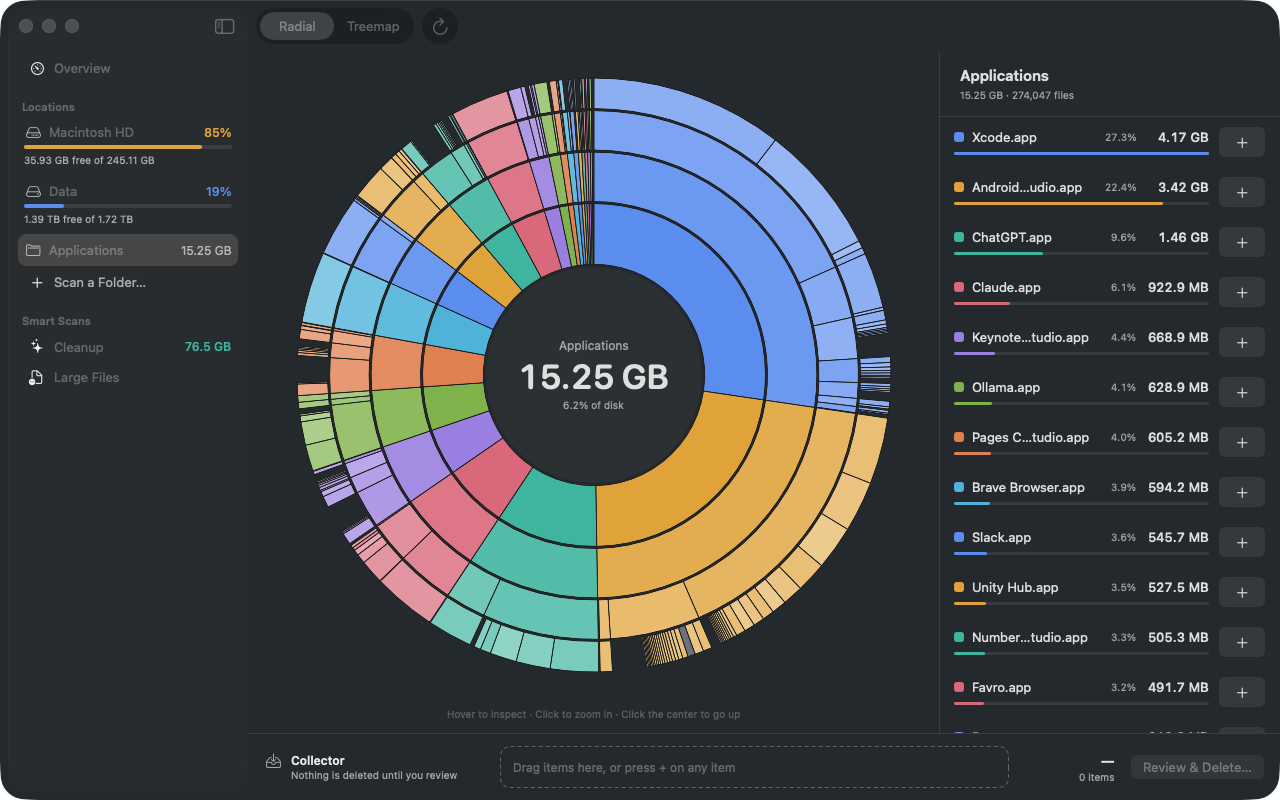Toggle the sidebar panel icon
The image size is (1280, 800).
pyautogui.click(x=225, y=27)
